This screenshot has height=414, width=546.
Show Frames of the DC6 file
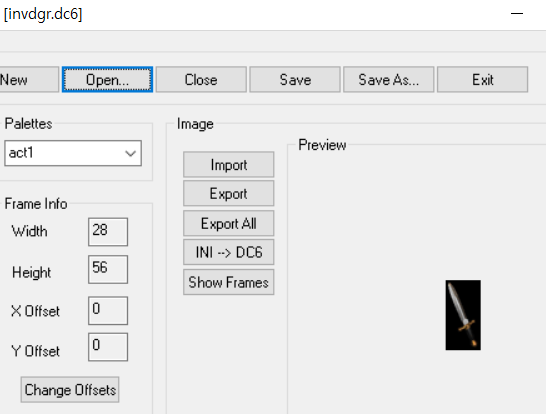pos(228,282)
